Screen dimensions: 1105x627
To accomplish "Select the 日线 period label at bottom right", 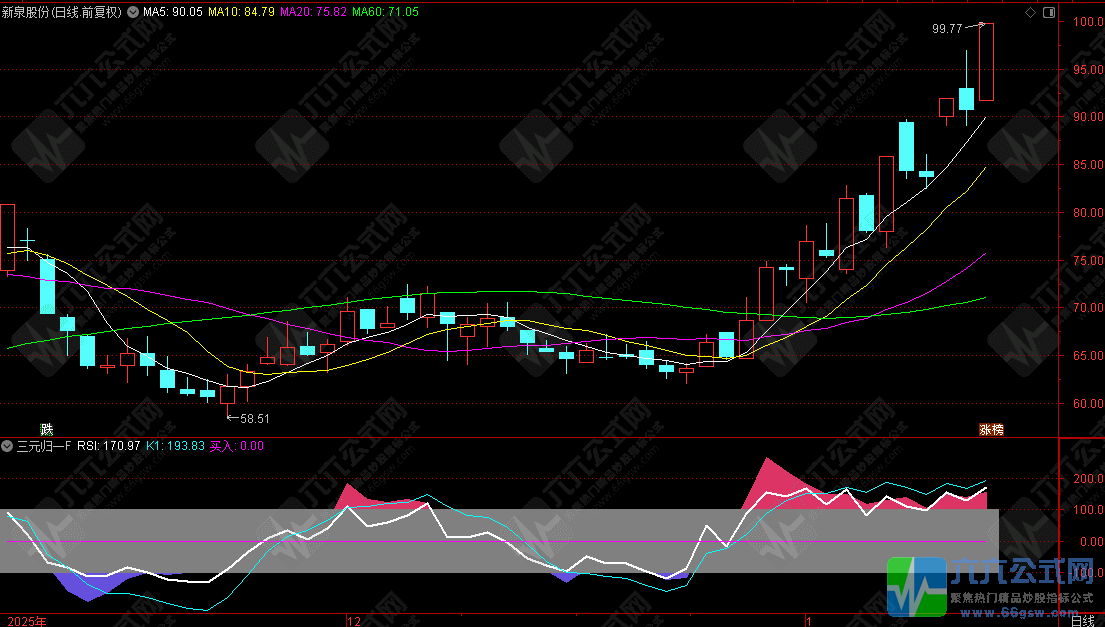I will [1082, 620].
